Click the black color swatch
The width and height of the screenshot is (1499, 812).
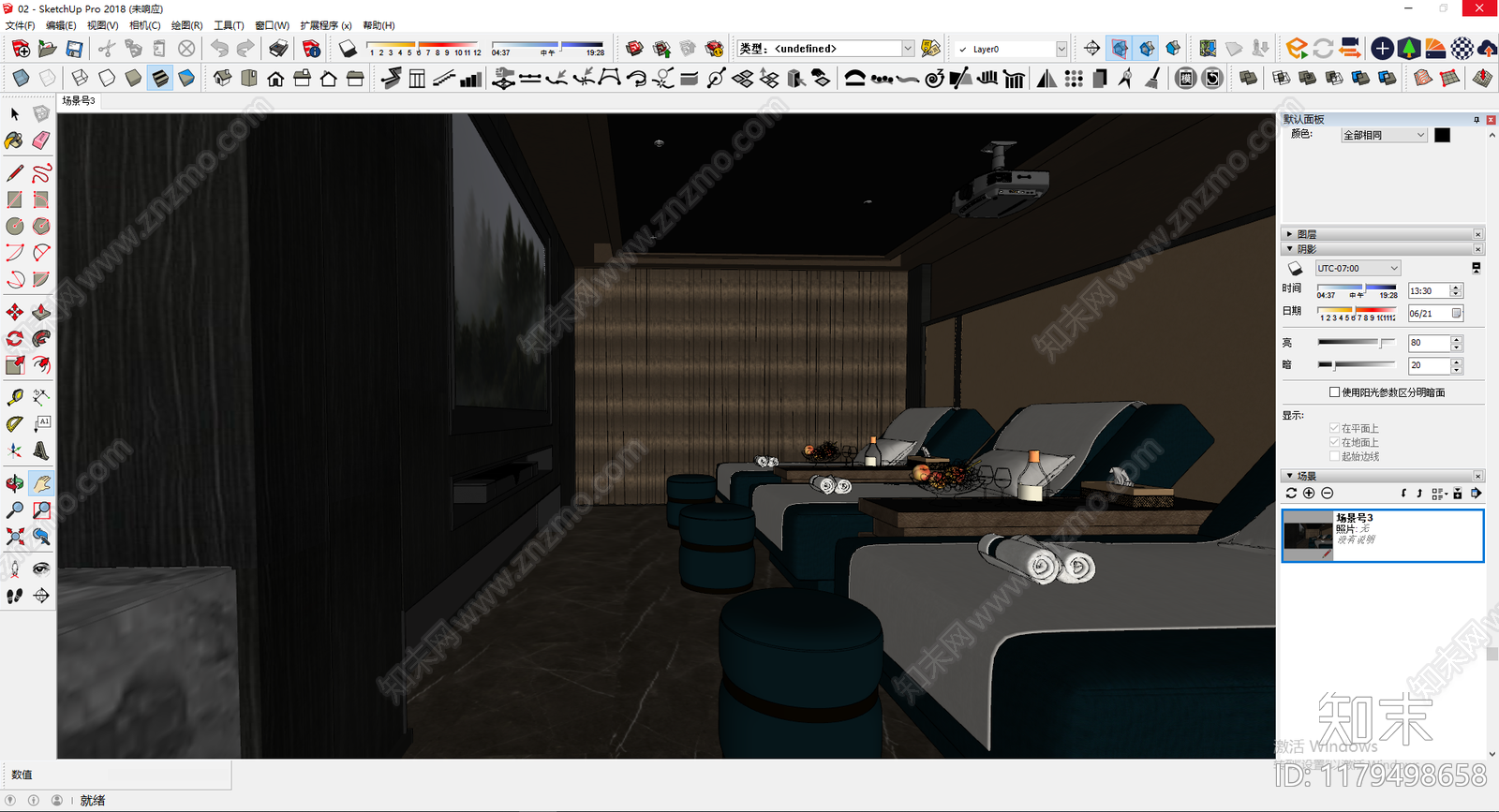[1442, 135]
